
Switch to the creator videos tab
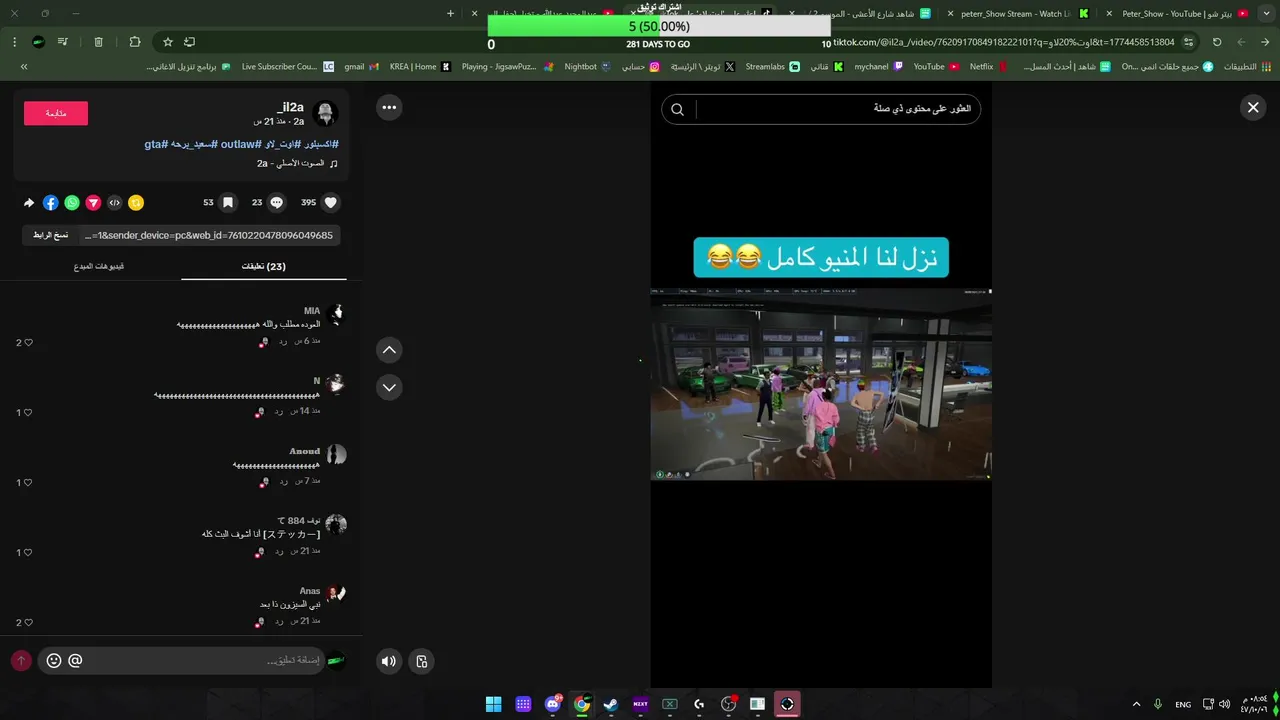pyautogui.click(x=99, y=266)
